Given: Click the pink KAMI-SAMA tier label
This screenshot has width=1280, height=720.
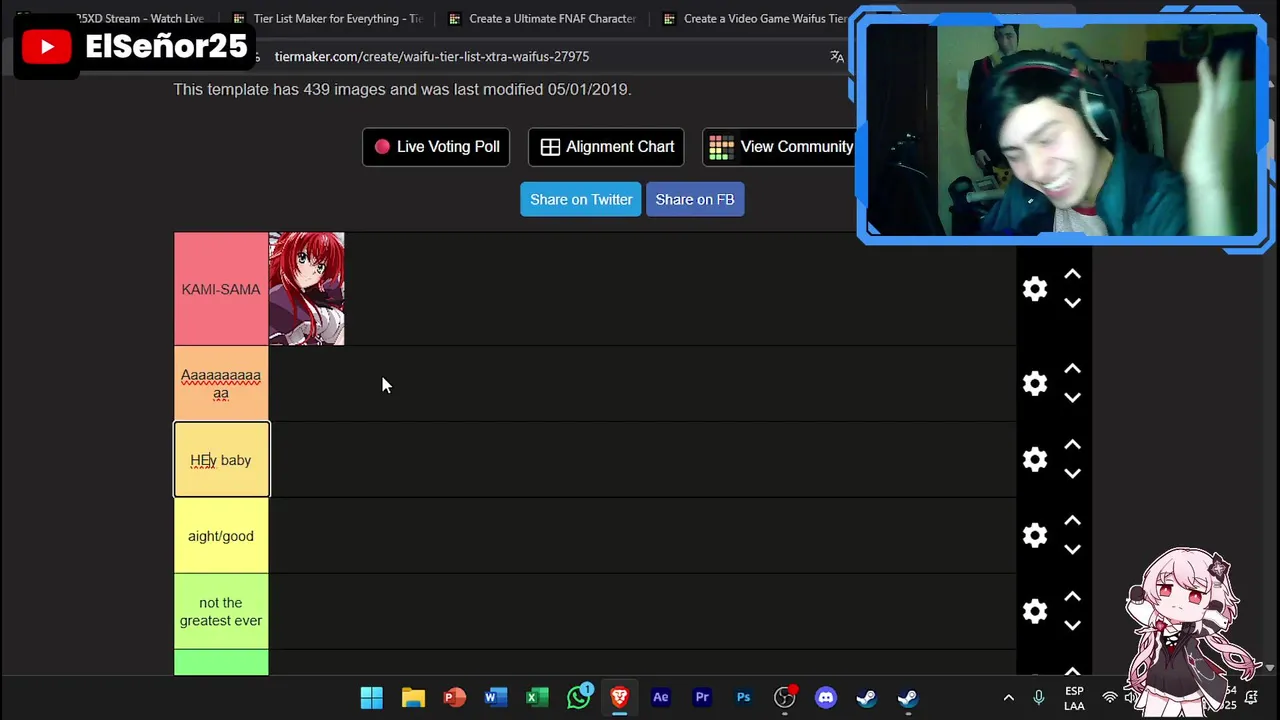Looking at the screenshot, I should [221, 289].
